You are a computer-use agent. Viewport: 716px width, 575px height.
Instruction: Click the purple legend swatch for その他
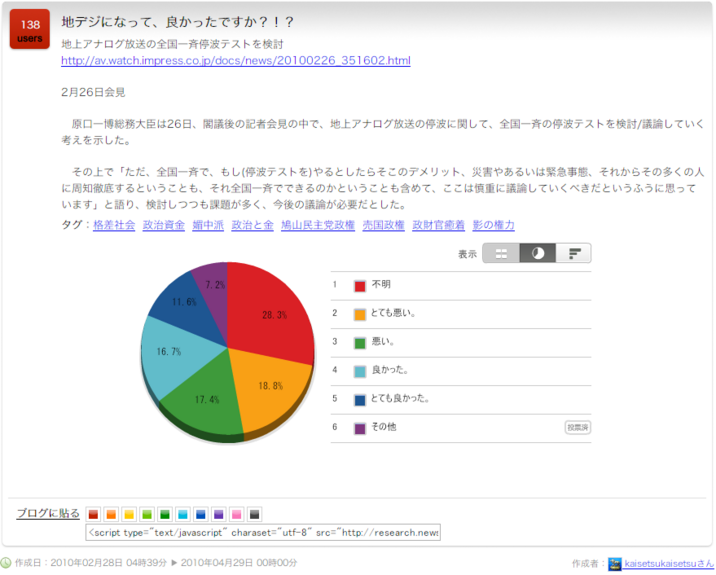360,429
